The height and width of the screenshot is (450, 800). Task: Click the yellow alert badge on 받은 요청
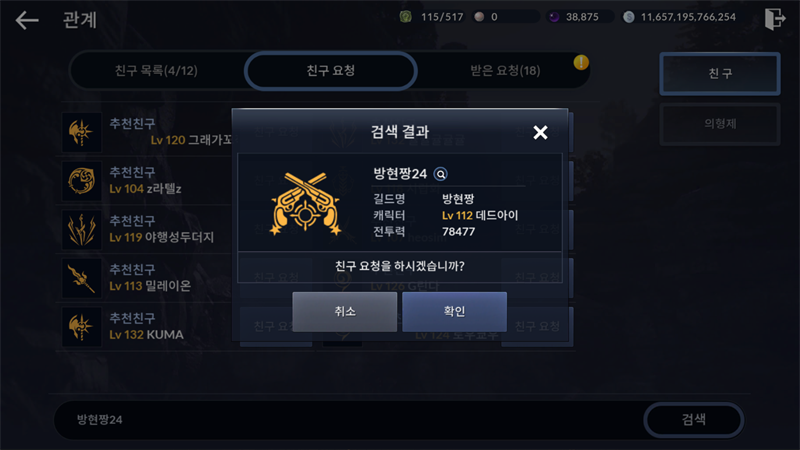(581, 63)
